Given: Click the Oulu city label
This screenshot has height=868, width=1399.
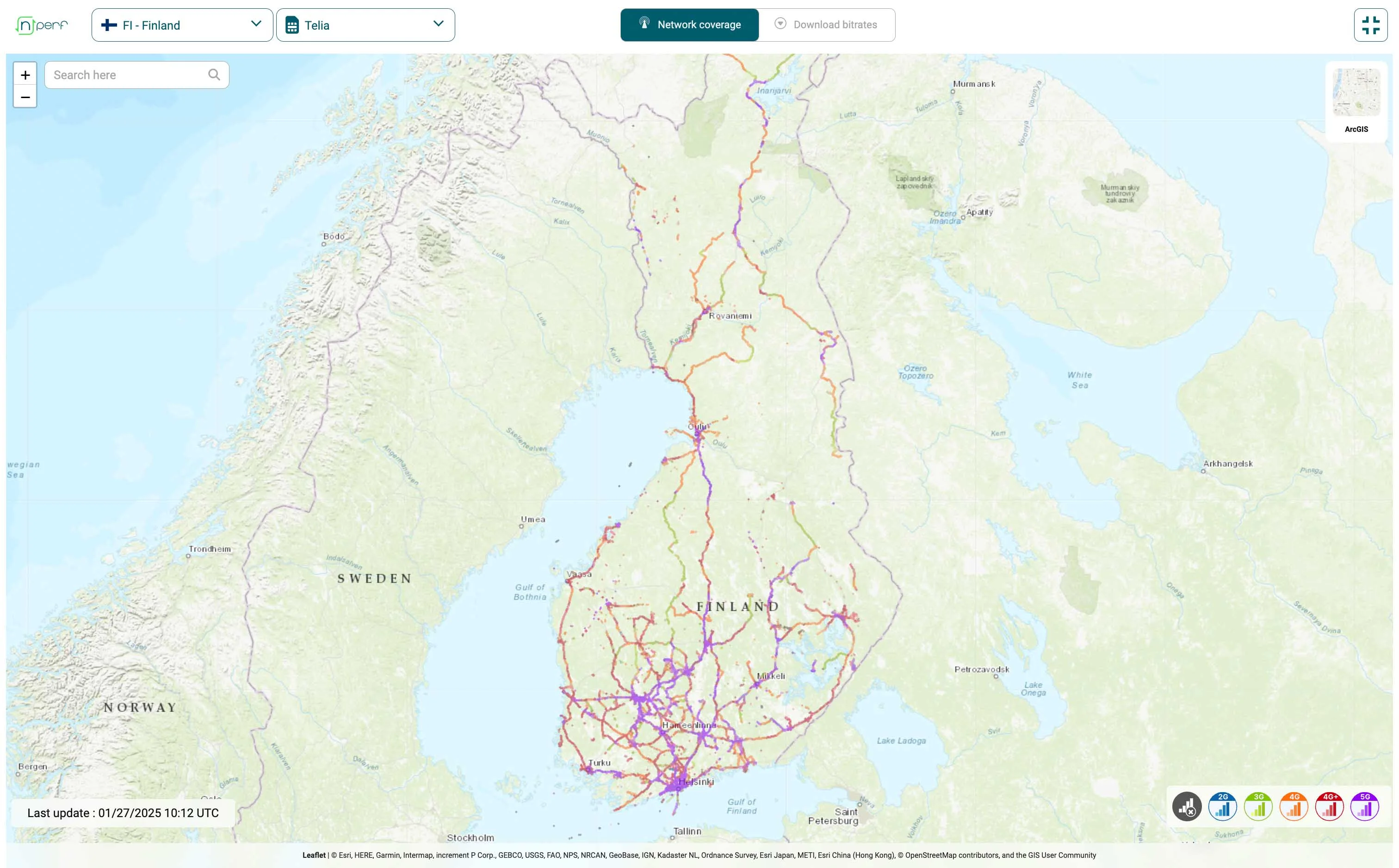Looking at the screenshot, I should pos(697,427).
